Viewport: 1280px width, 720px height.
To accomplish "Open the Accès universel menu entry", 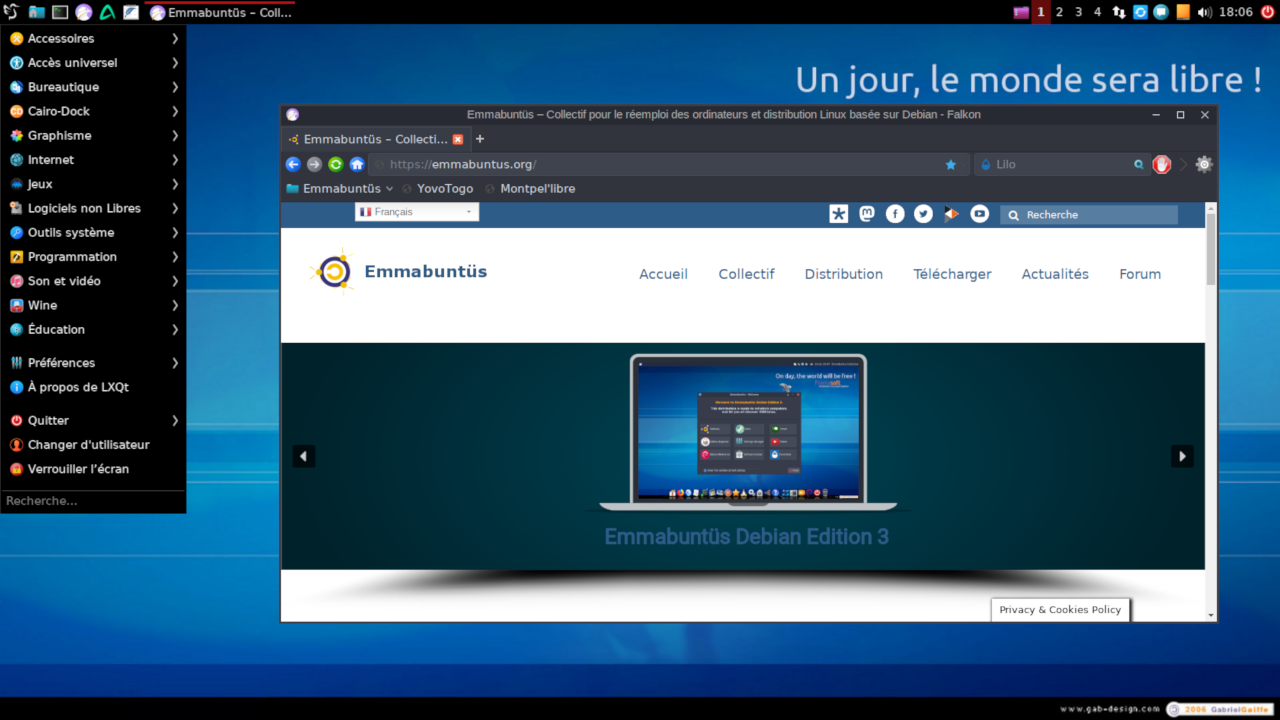I will (93, 62).
